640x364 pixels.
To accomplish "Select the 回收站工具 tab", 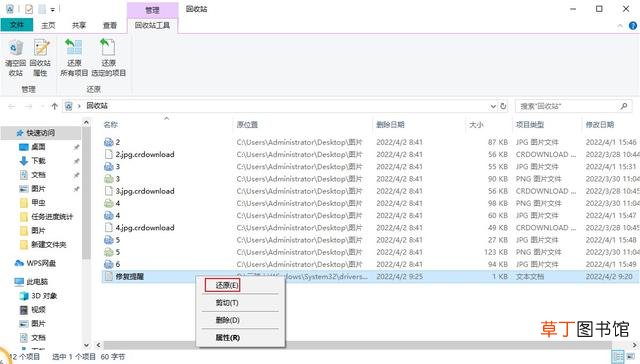I will (152, 25).
